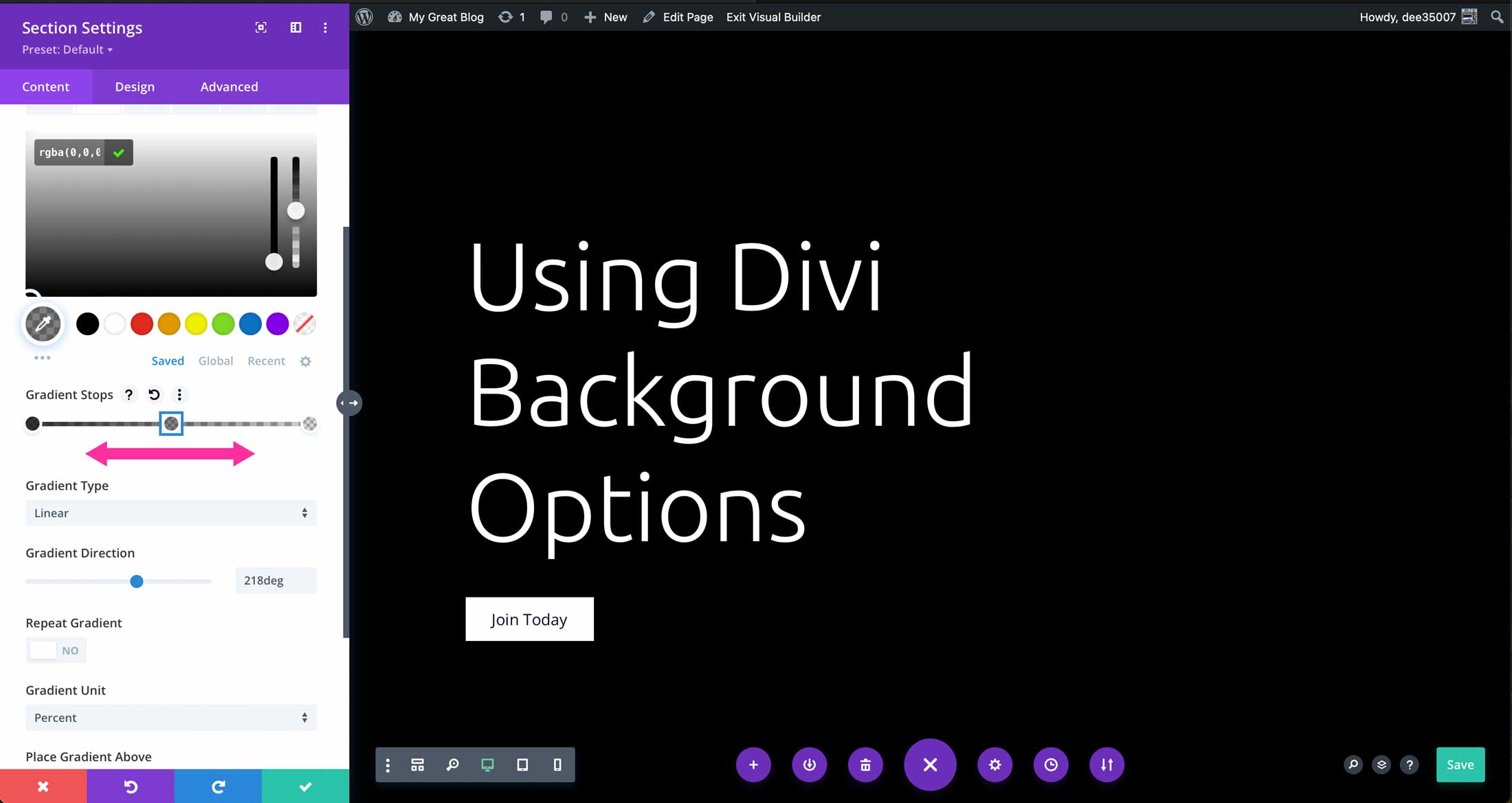Undo with purple undo button
The height and width of the screenshot is (803, 1512).
click(131, 787)
